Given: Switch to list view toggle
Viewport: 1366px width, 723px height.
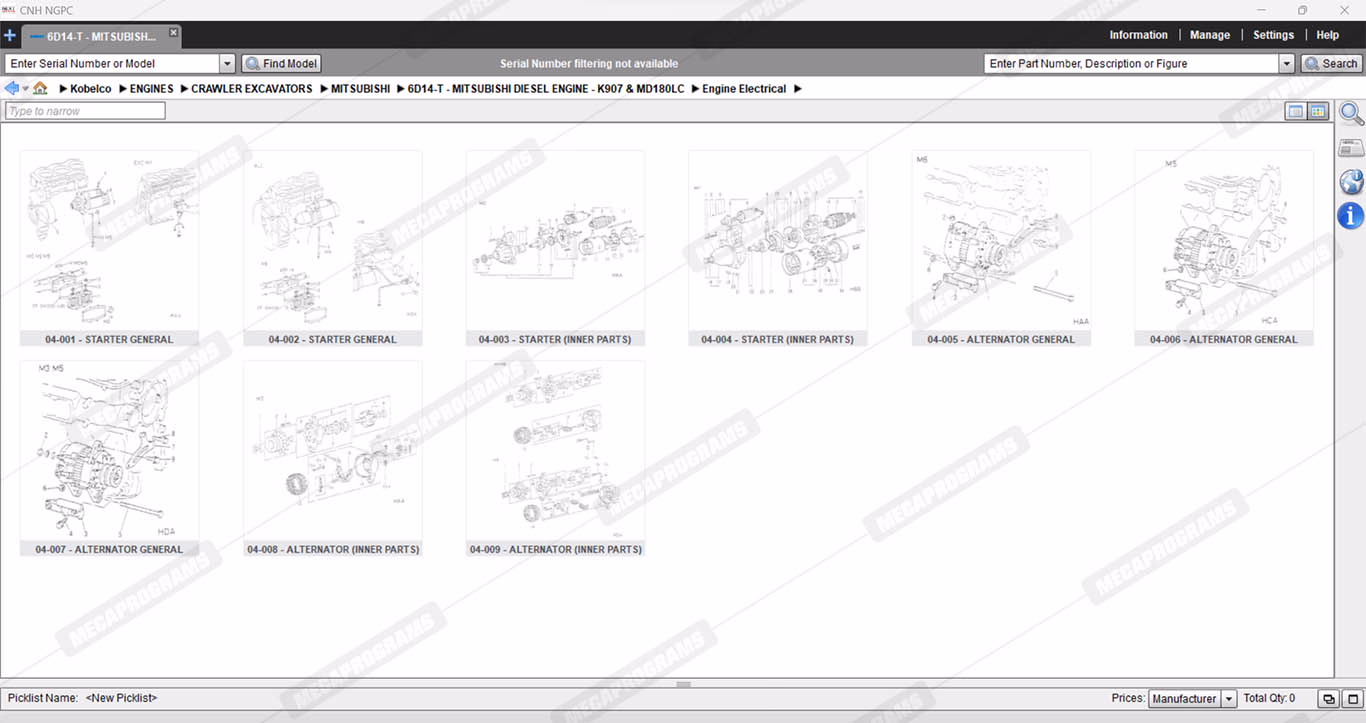Looking at the screenshot, I should point(1296,111).
